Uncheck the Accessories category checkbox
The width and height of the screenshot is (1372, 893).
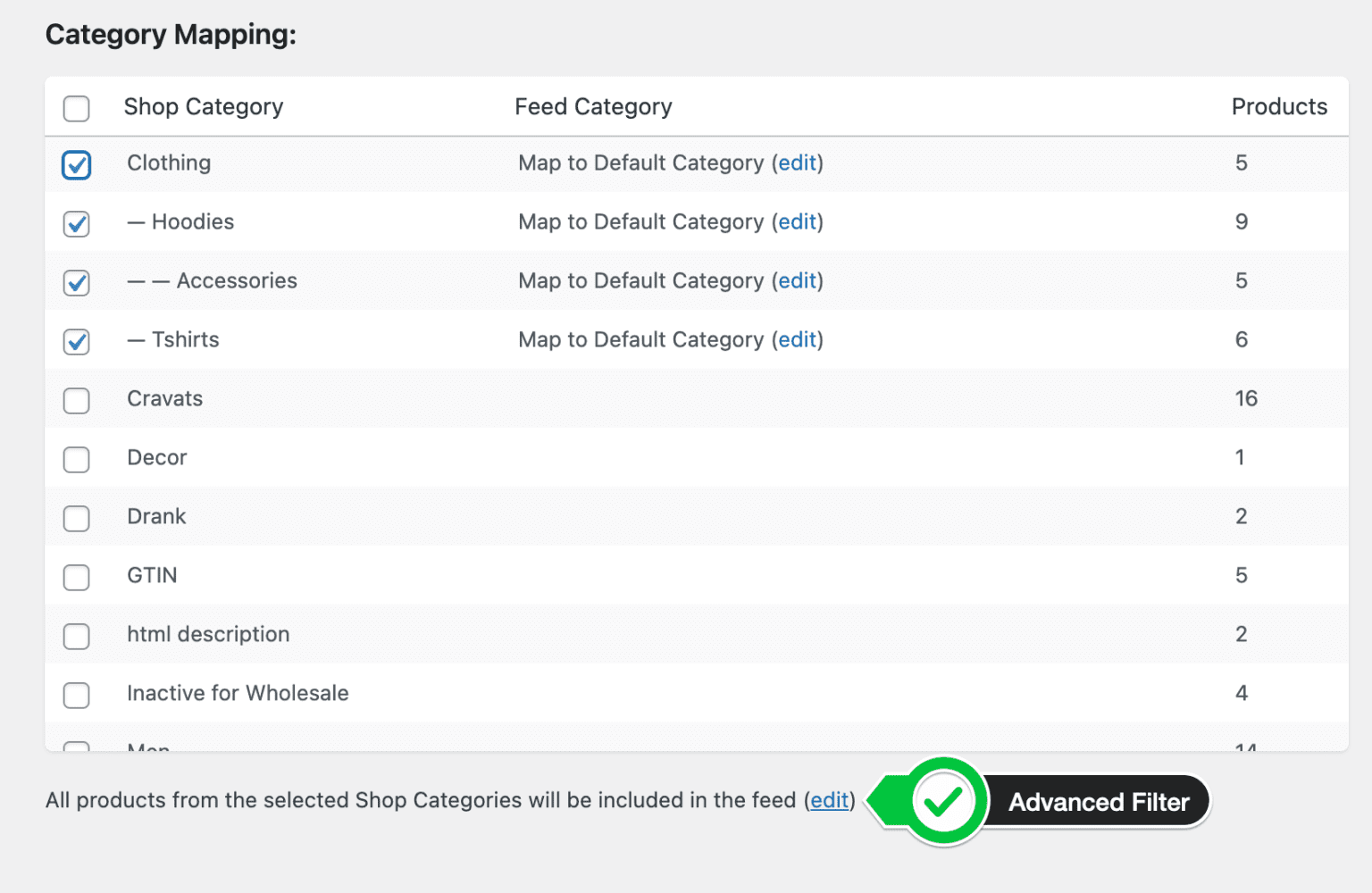tap(76, 283)
